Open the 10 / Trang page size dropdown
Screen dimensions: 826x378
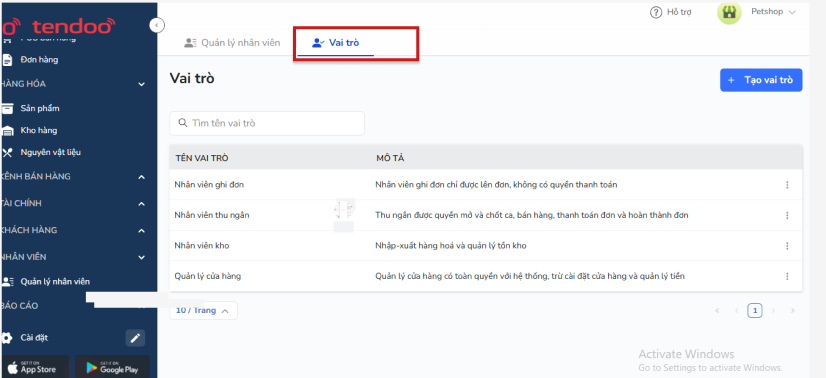(x=203, y=311)
